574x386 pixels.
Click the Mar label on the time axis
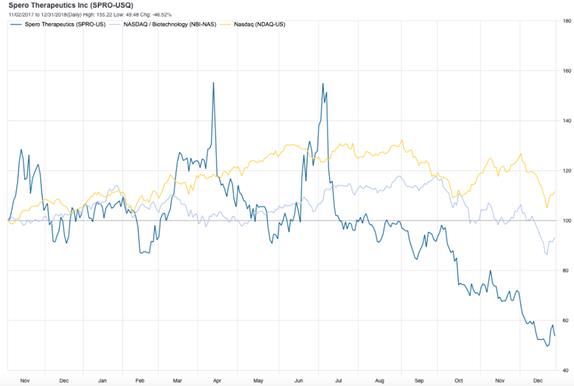click(x=178, y=381)
